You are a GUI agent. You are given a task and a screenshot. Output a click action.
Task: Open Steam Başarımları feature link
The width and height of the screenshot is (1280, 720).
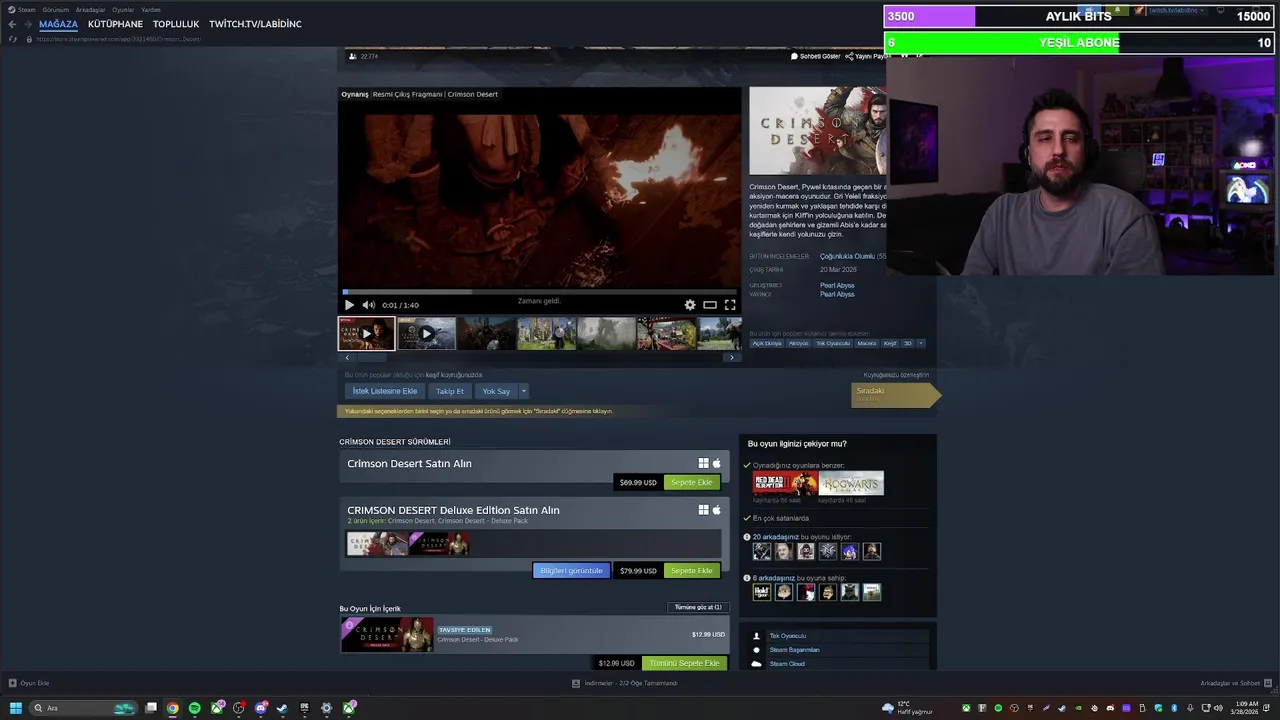794,650
